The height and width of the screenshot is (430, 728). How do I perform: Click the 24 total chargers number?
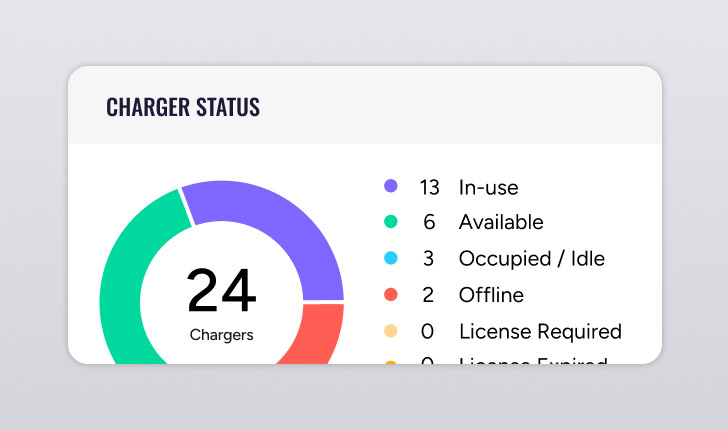221,291
